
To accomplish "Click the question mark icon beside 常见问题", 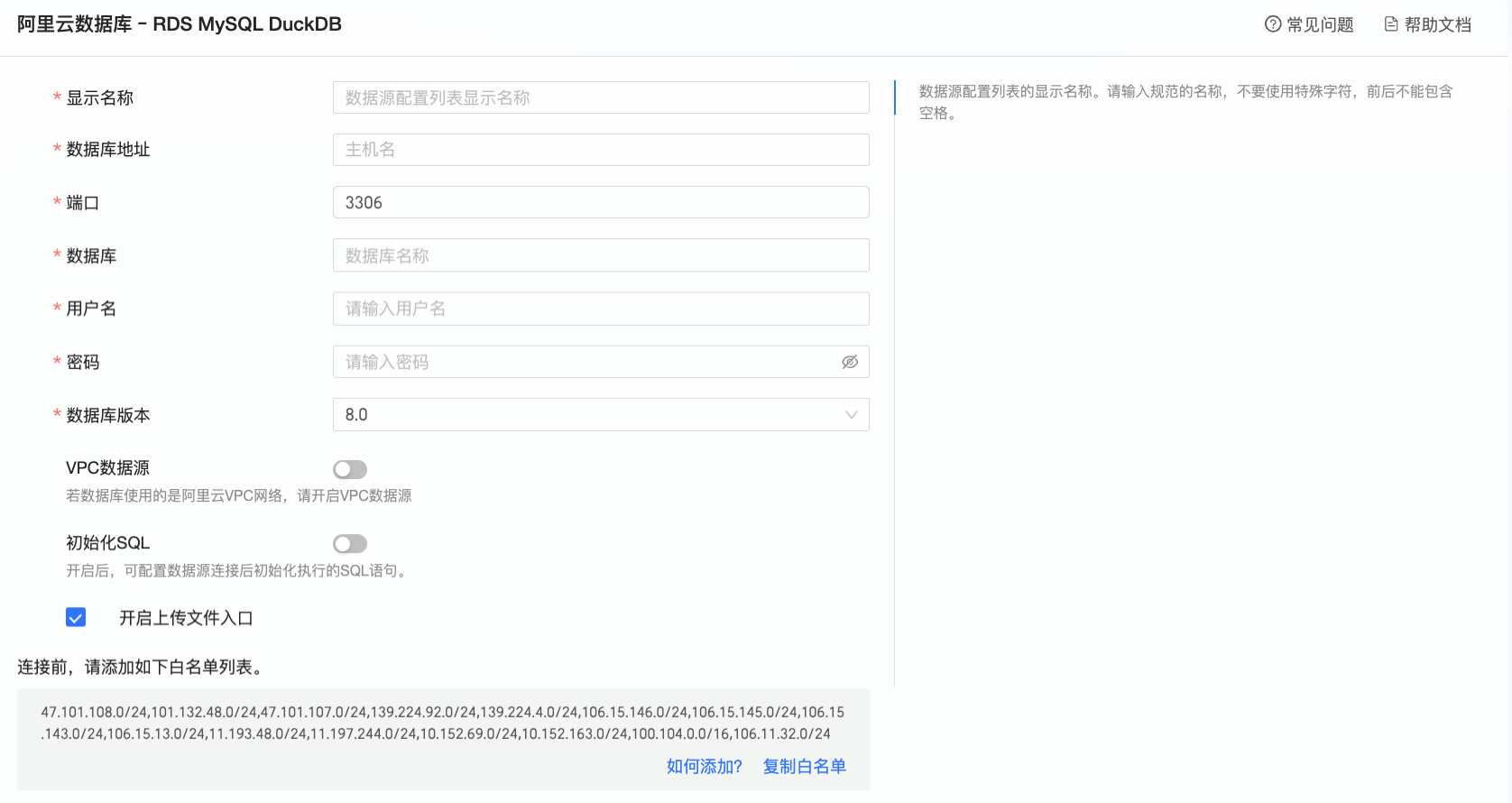I will pyautogui.click(x=1273, y=24).
